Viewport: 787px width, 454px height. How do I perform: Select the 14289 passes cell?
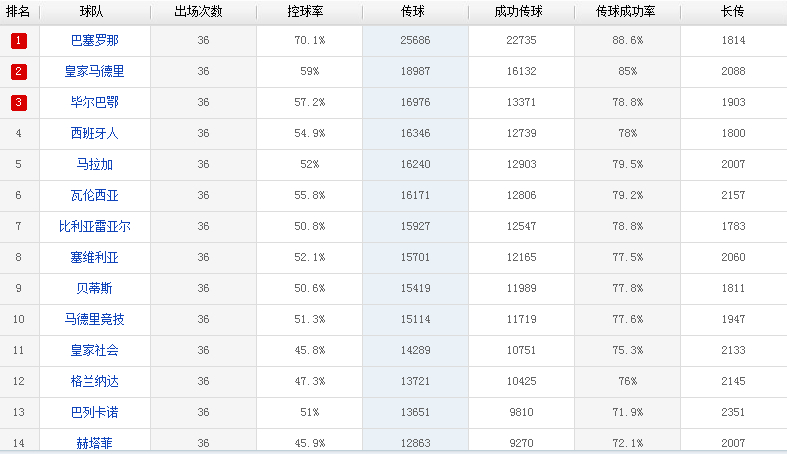click(415, 351)
